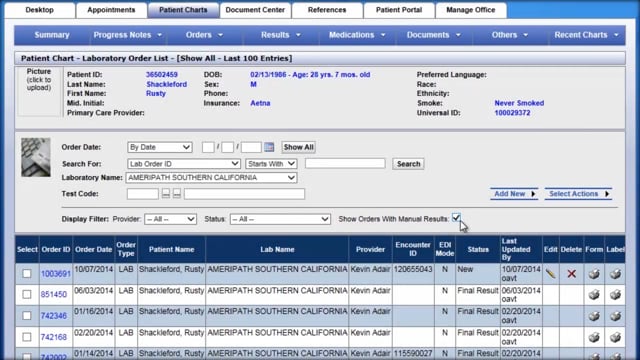
Task: Click the edit pencil for order 1003691
Action: pos(550,274)
